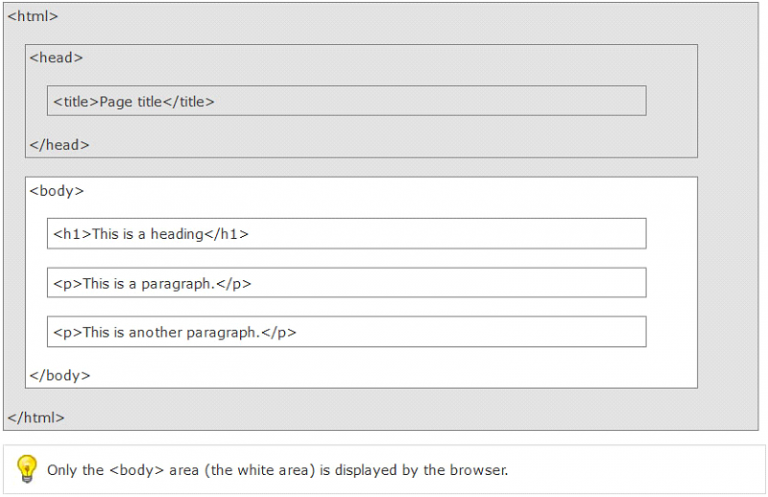
Task: Select the closing </body> tag
Action: [60, 376]
